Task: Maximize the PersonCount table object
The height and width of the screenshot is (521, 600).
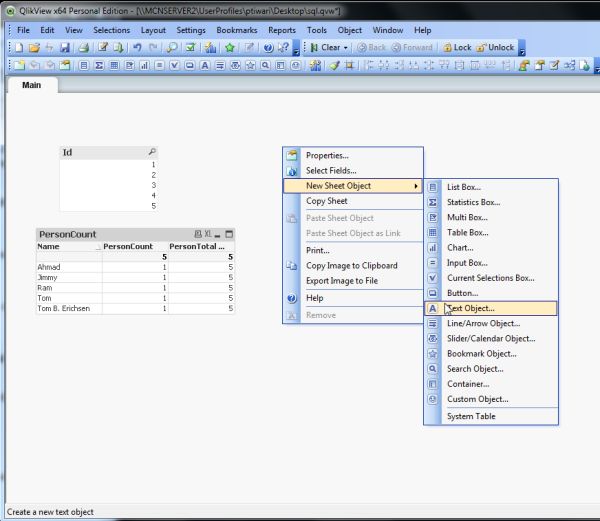Action: click(x=229, y=234)
